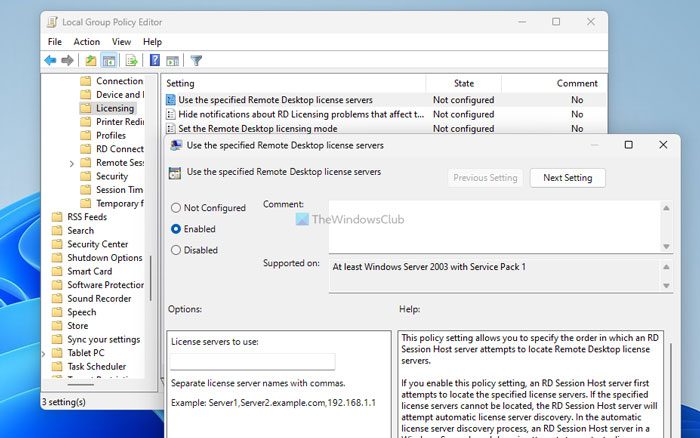Open Help via the question mark icon
Viewport: 700px width, 438px height.
[154, 60]
